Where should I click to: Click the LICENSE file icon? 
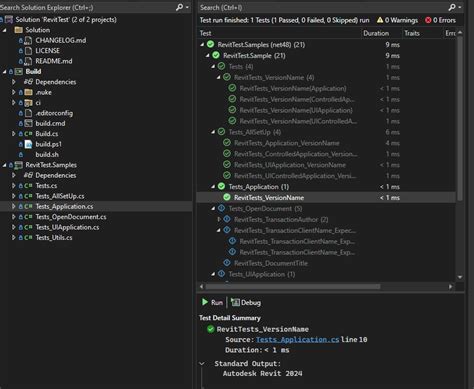[x=29, y=51]
